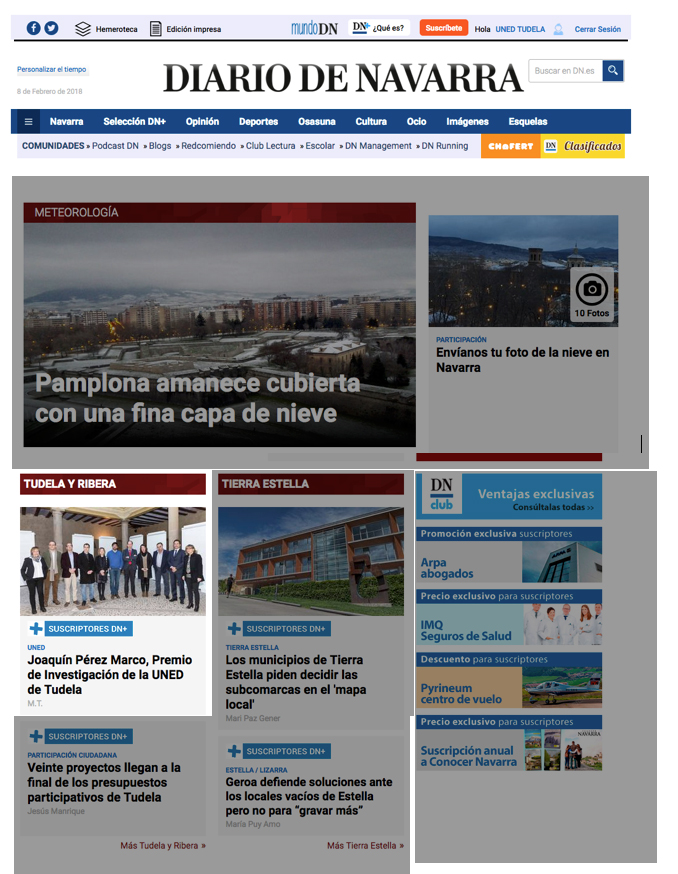Click the DN+ ¿Qué es? badge
The height and width of the screenshot is (874, 678).
(x=379, y=27)
